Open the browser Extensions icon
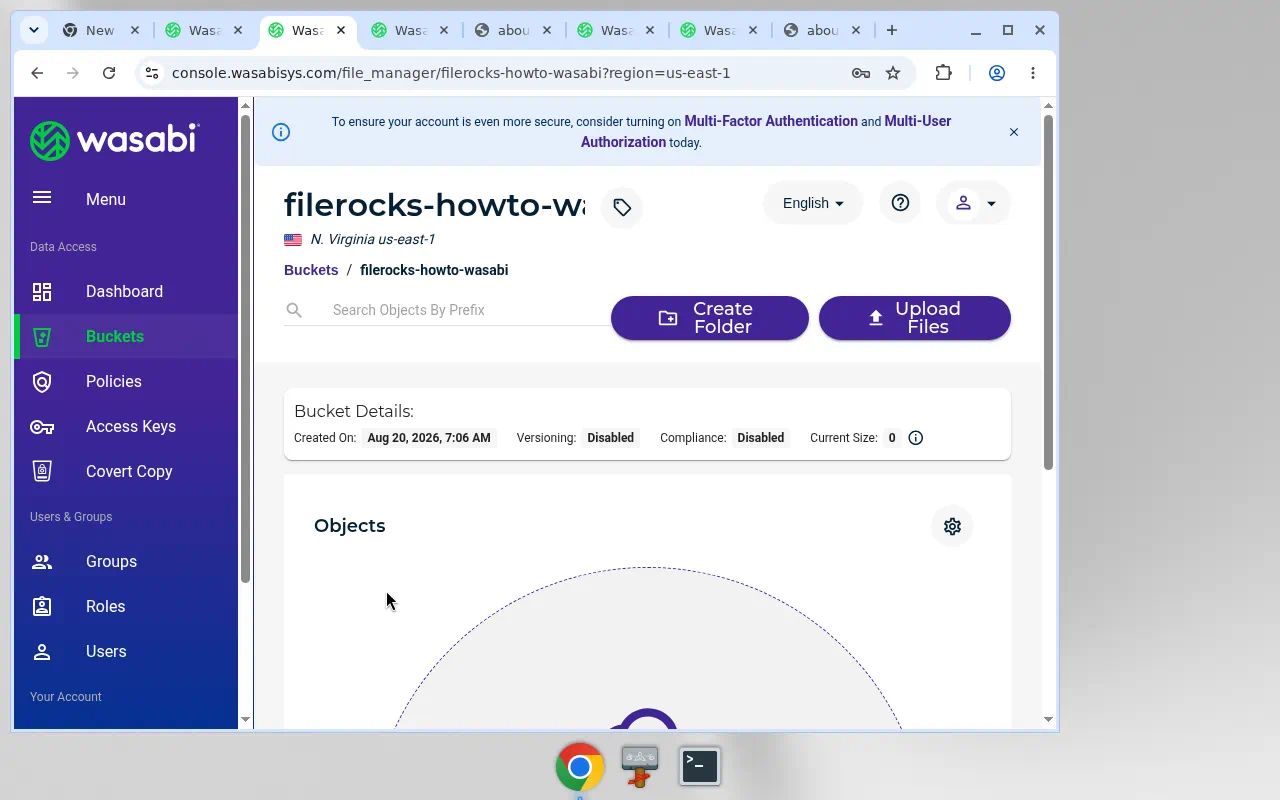Screen dimensions: 1280x800 pyautogui.click(x=943, y=73)
